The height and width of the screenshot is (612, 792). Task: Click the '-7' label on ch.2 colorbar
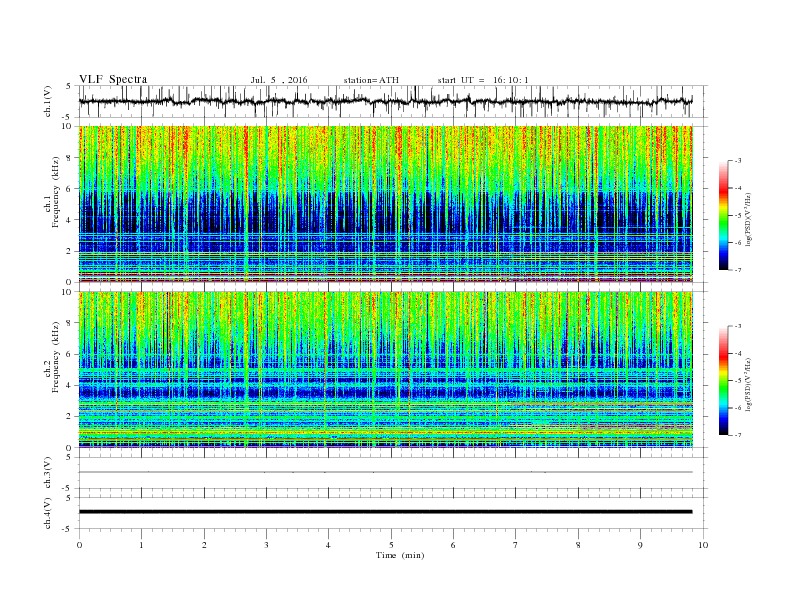738,435
